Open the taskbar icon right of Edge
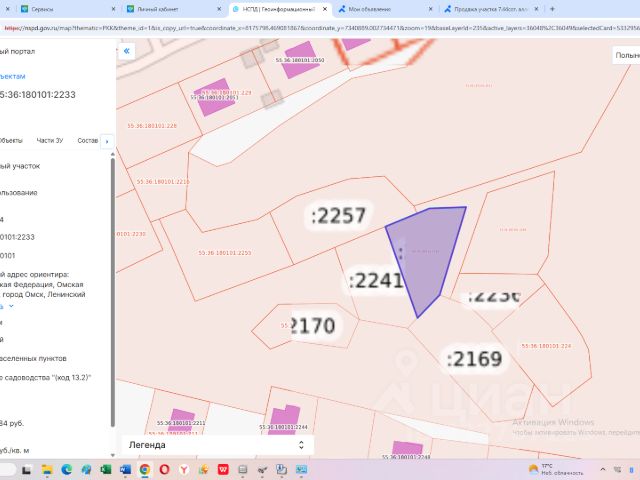Screen dimensions: 640x480 pos(86,469)
